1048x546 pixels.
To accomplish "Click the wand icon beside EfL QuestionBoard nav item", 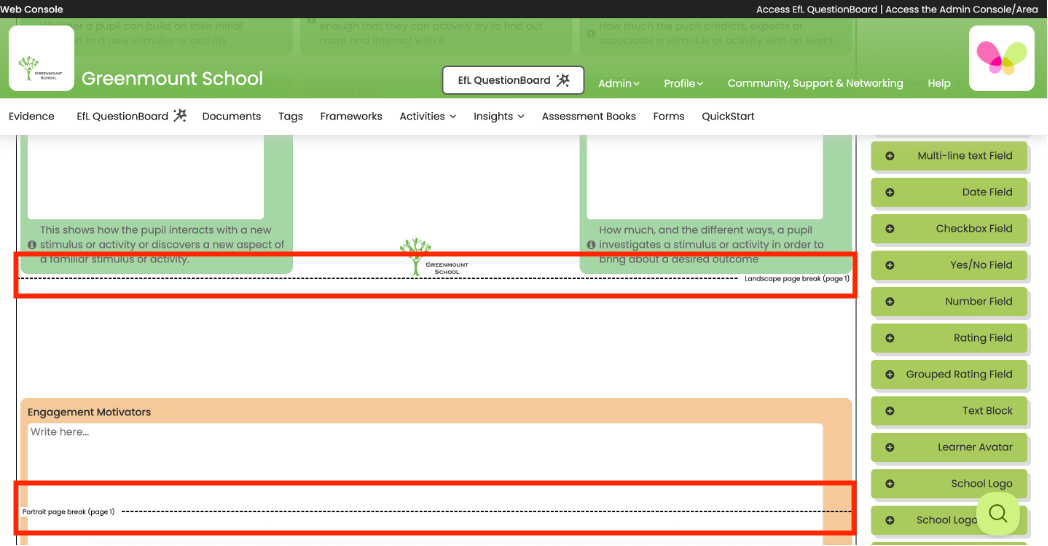I will pyautogui.click(x=180, y=116).
